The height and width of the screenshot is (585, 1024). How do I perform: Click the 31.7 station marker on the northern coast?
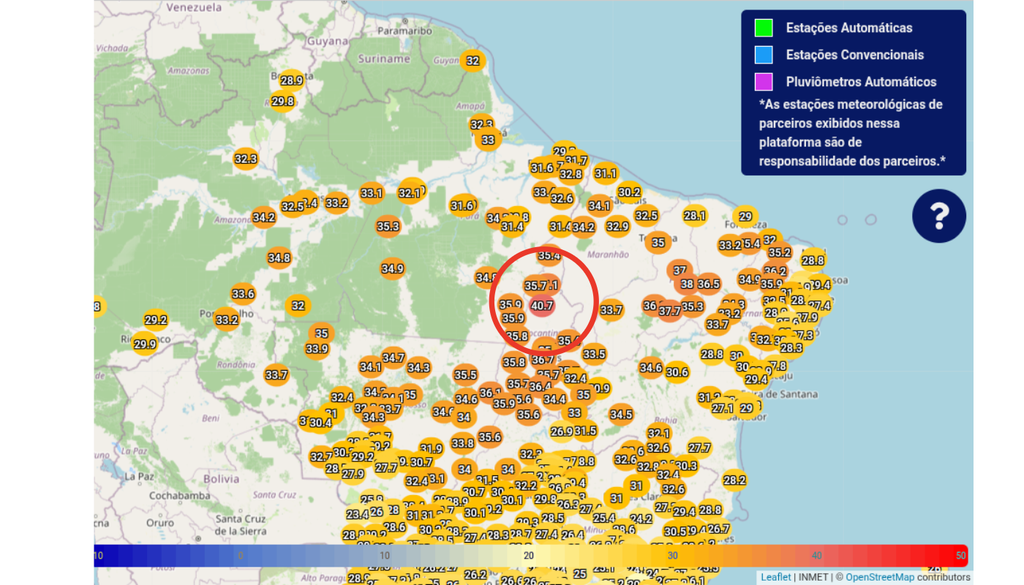pyautogui.click(x=576, y=161)
